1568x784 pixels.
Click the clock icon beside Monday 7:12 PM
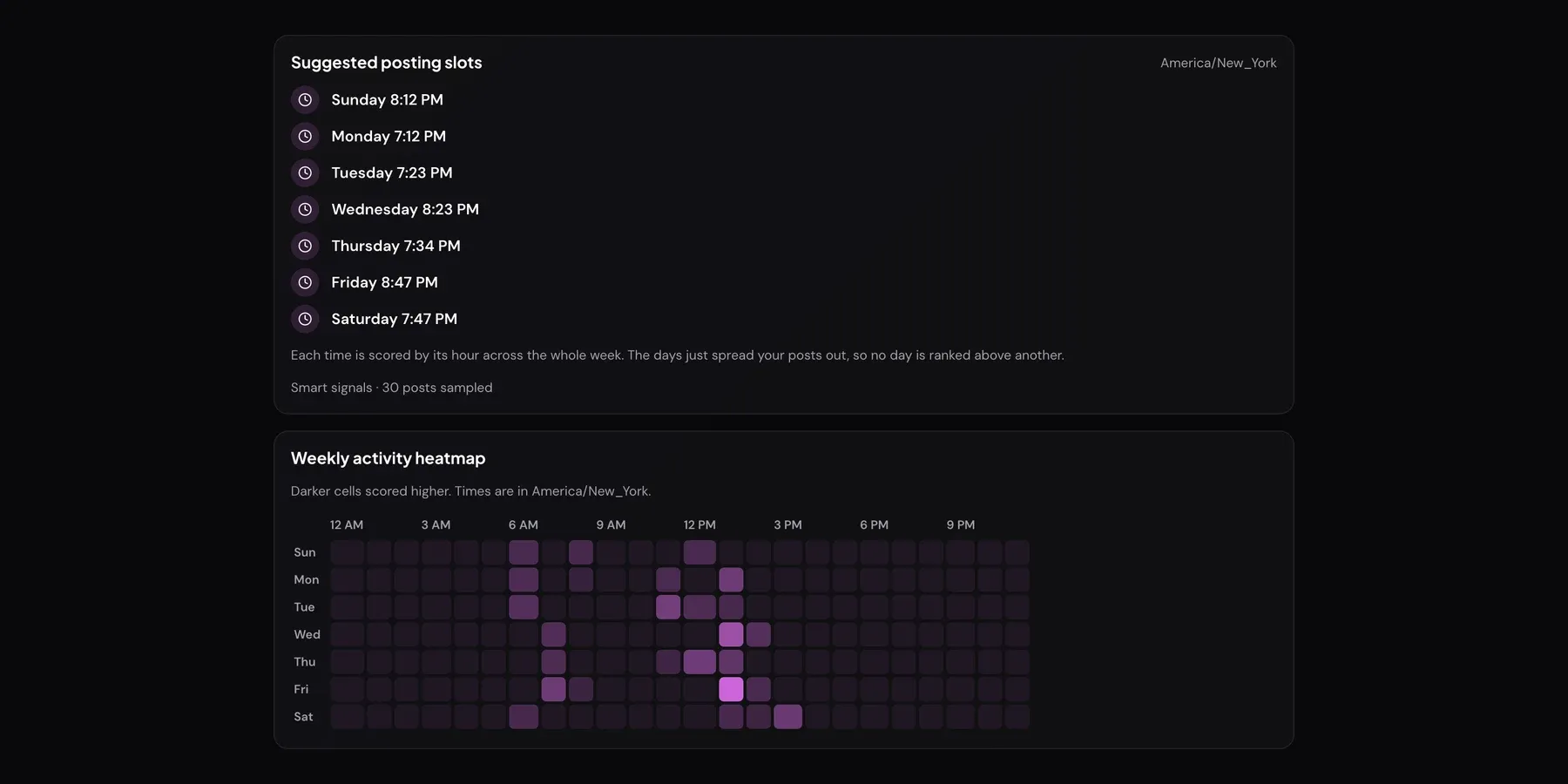(x=305, y=137)
